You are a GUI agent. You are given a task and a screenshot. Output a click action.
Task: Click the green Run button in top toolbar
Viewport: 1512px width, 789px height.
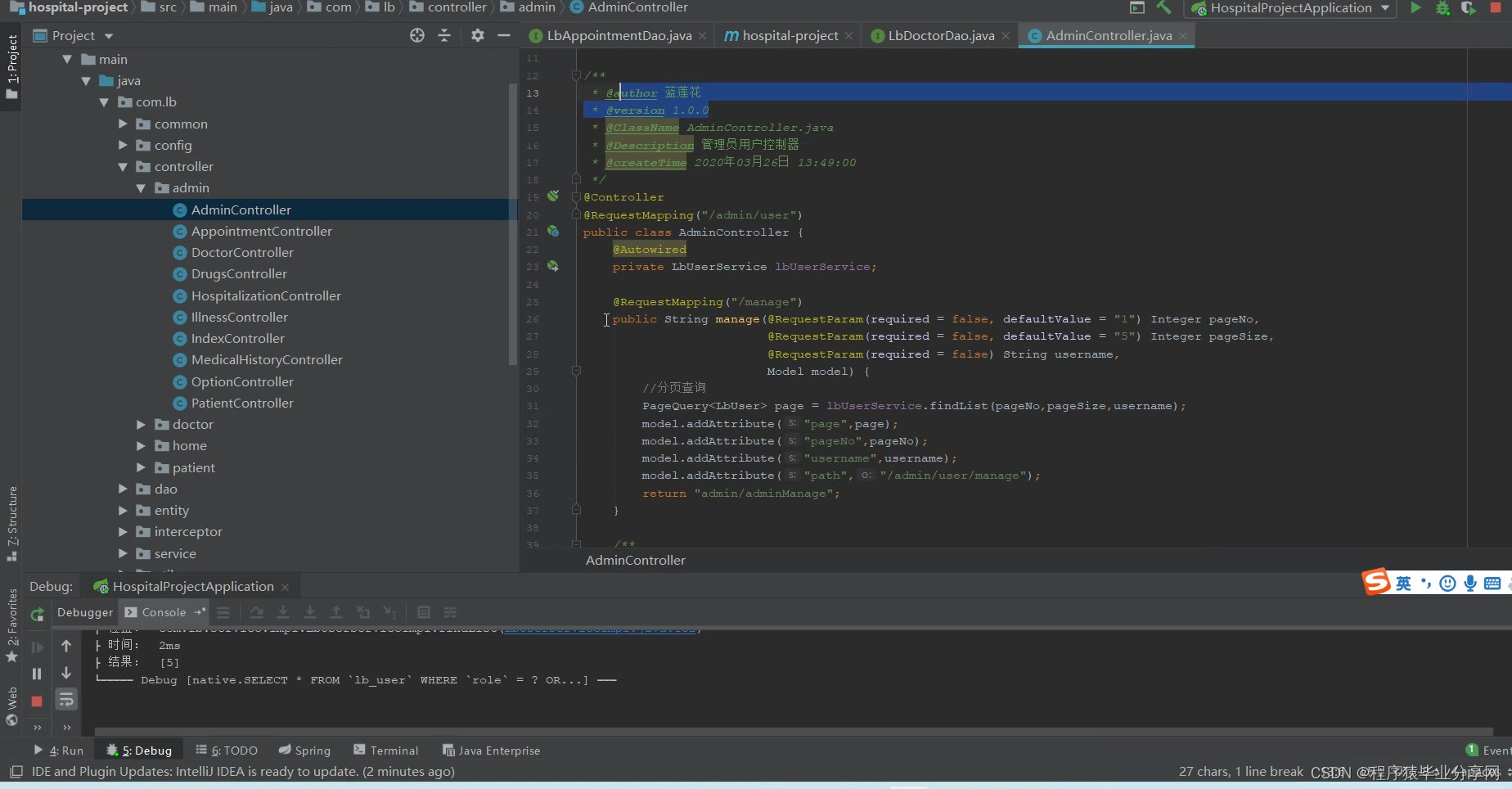coord(1415,8)
